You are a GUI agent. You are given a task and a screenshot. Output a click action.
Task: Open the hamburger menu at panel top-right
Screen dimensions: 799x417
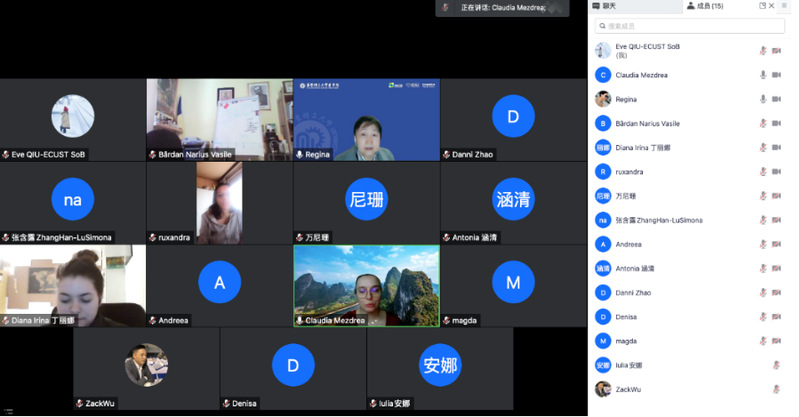click(785, 6)
